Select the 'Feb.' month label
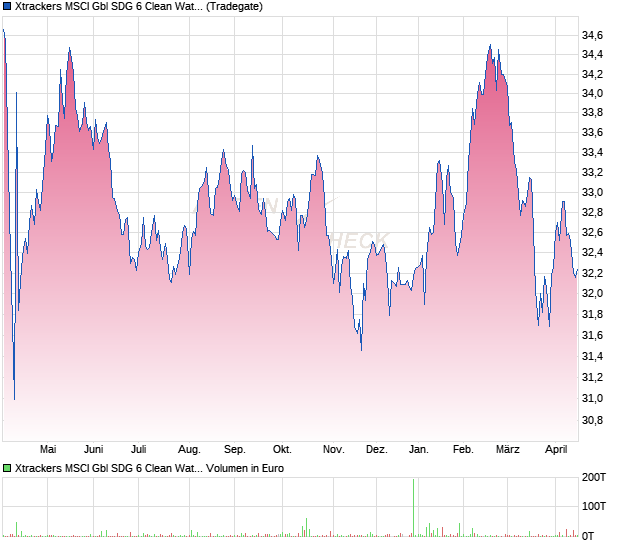Viewport: 620px width, 546px height. coord(463,449)
